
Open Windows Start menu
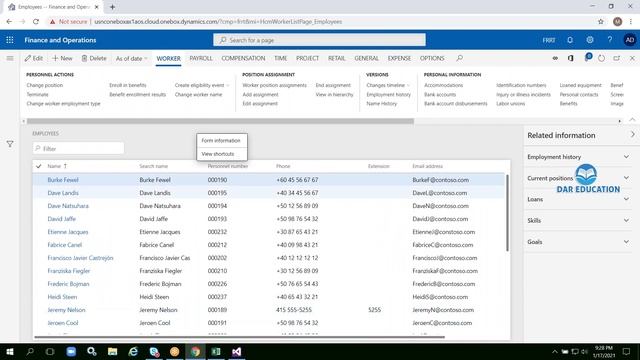tap(10, 351)
